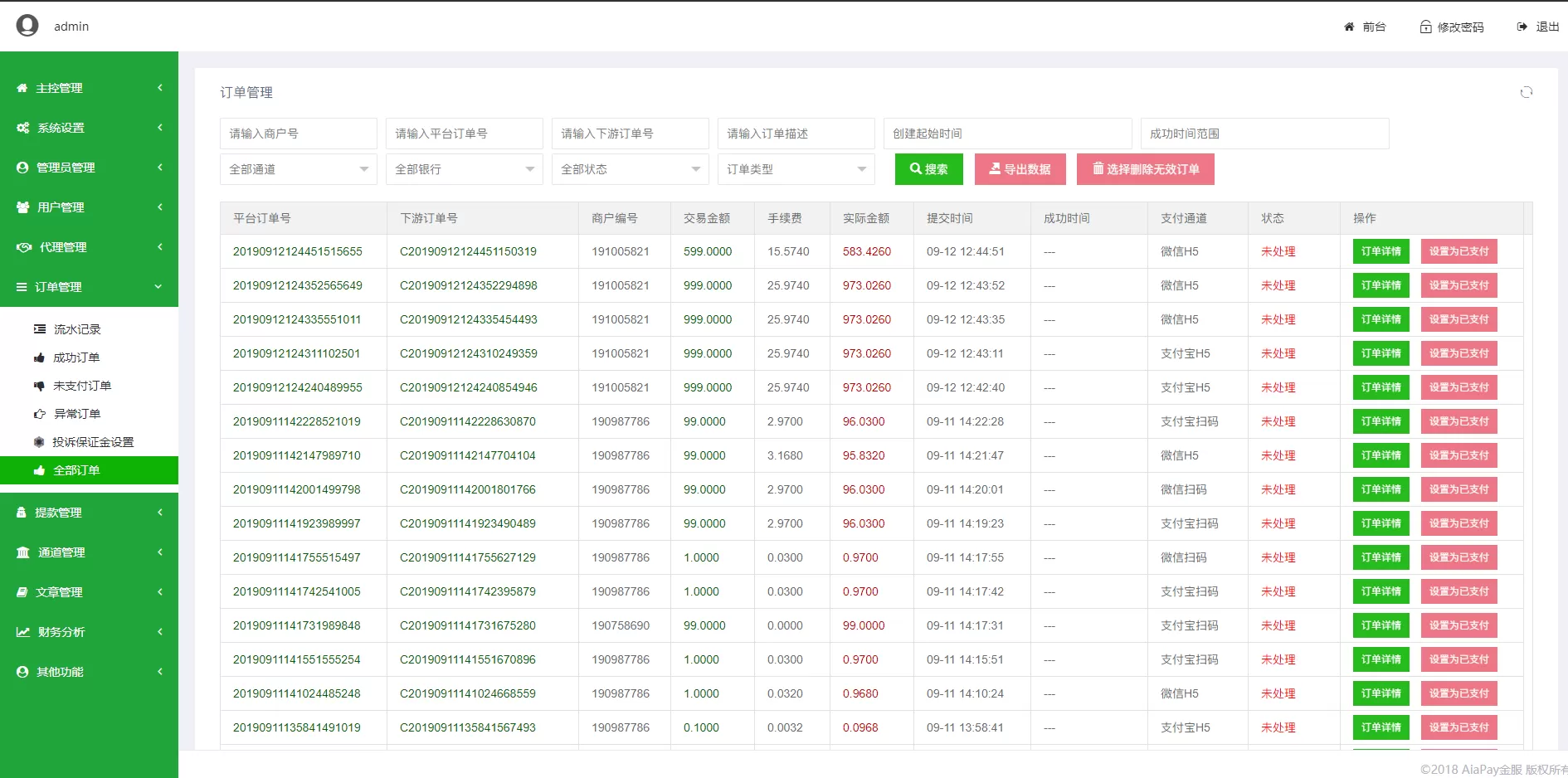Expand the 用户管理 sidebar menu
The width and height of the screenshot is (1568, 778).
(x=89, y=207)
